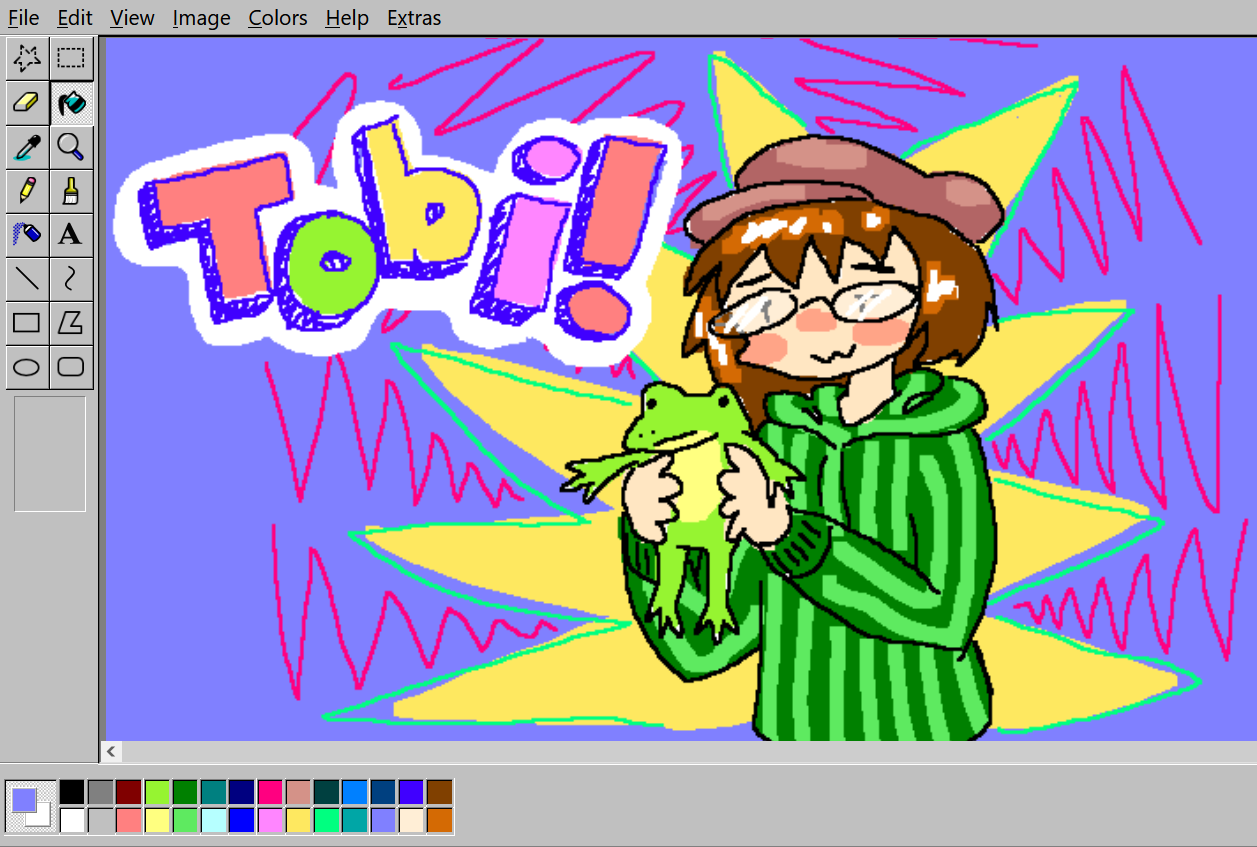Select the periwinkle palette swatch
The height and width of the screenshot is (847, 1257).
[383, 820]
